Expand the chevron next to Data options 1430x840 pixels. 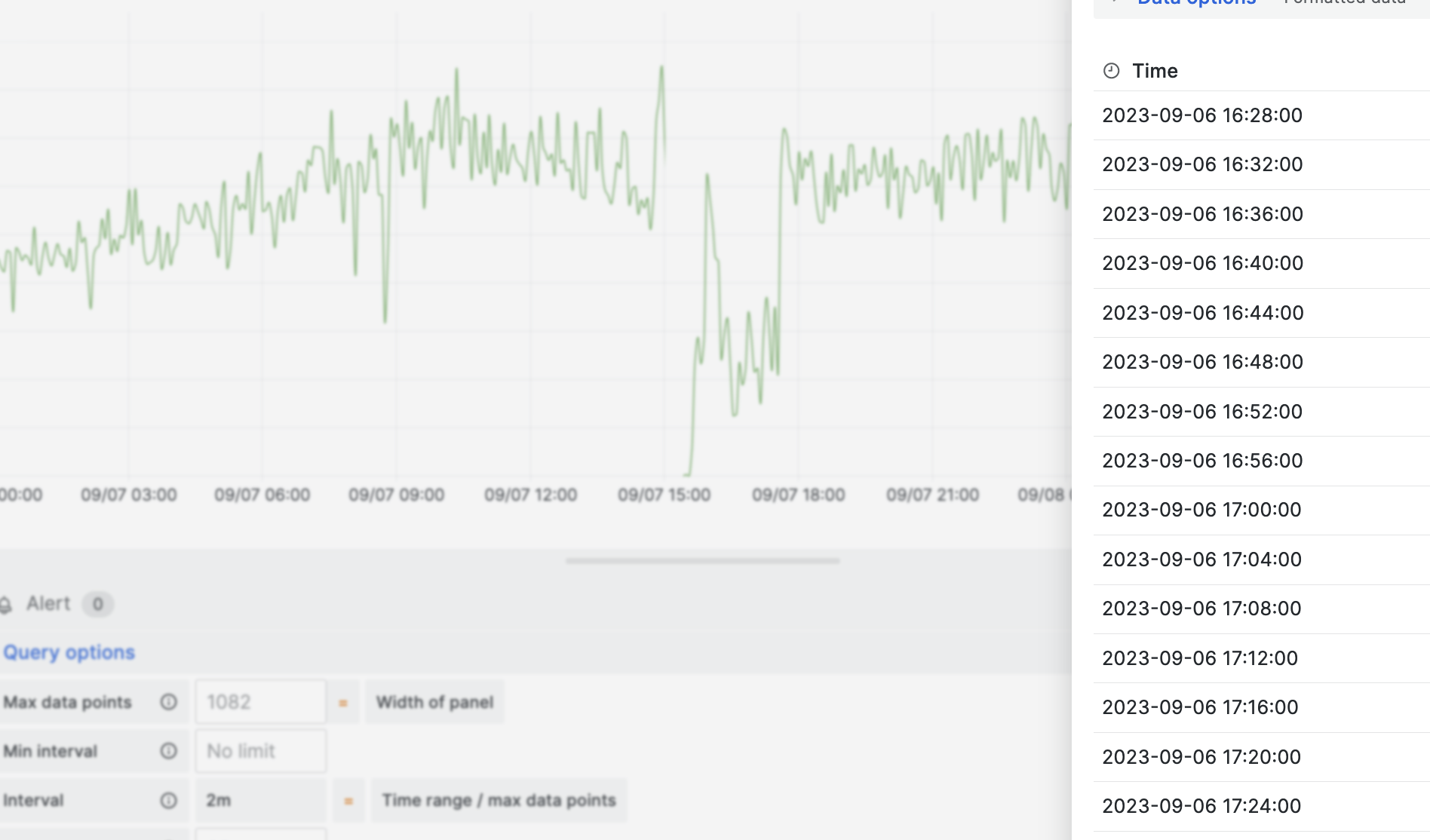click(1115, 2)
